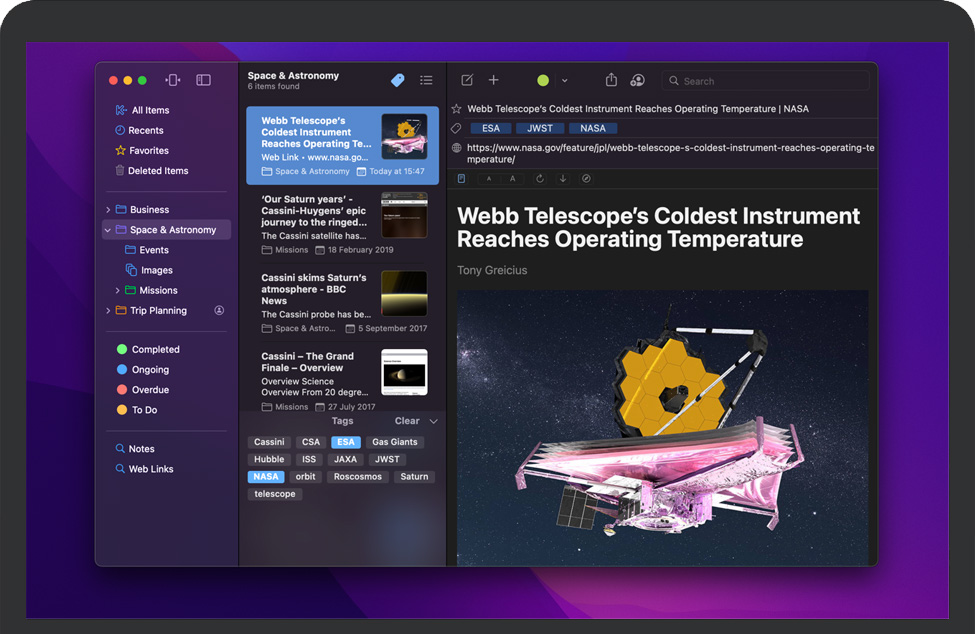Click the reload page icon

[x=540, y=179]
